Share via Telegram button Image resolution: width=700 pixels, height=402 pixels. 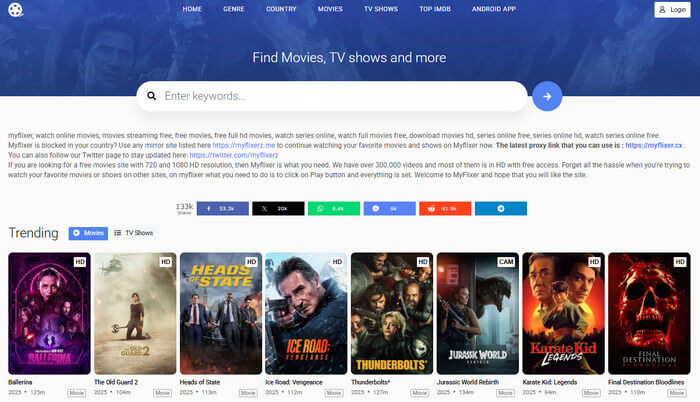(501, 209)
